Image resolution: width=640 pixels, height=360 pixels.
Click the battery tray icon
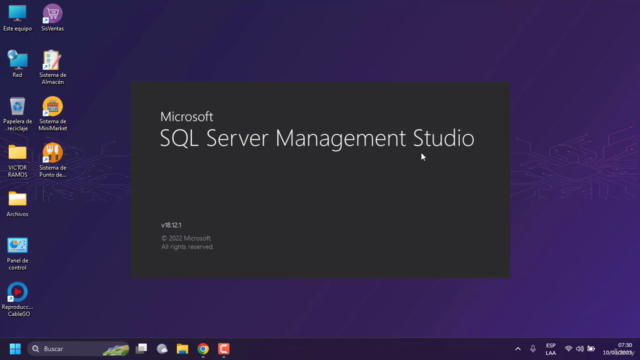591,349
